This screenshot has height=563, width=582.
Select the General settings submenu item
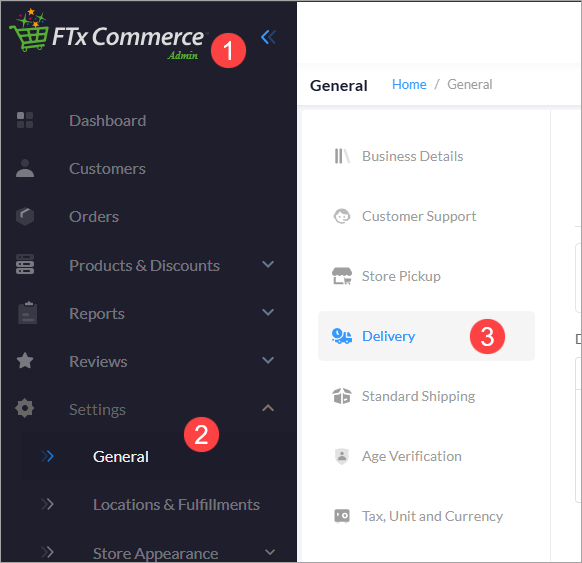(121, 457)
